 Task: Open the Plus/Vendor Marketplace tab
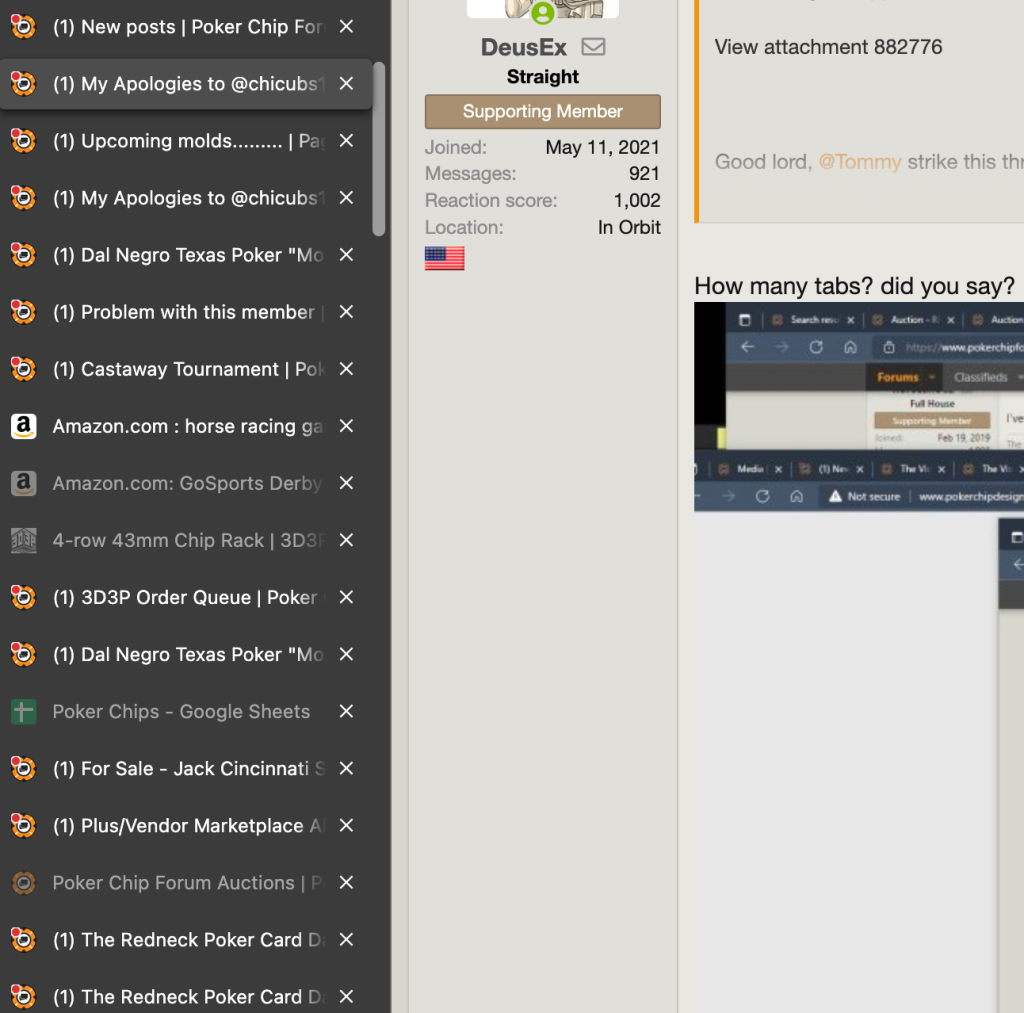pyautogui.click(x=186, y=826)
